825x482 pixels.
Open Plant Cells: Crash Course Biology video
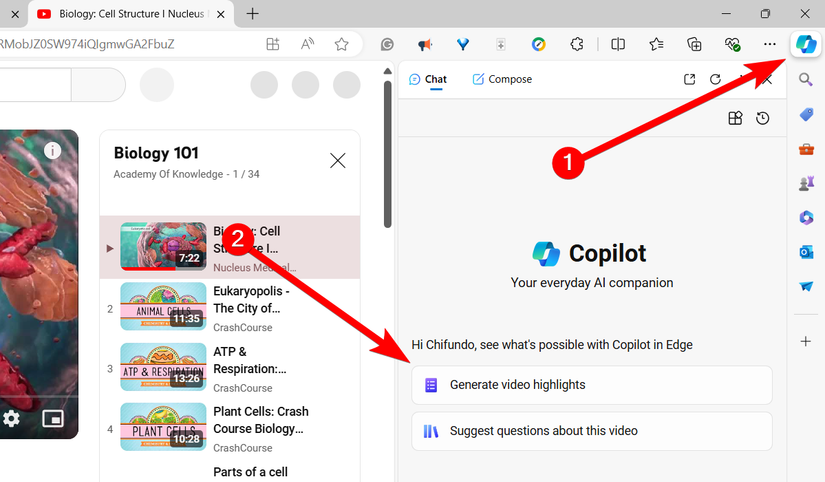tap(230, 428)
